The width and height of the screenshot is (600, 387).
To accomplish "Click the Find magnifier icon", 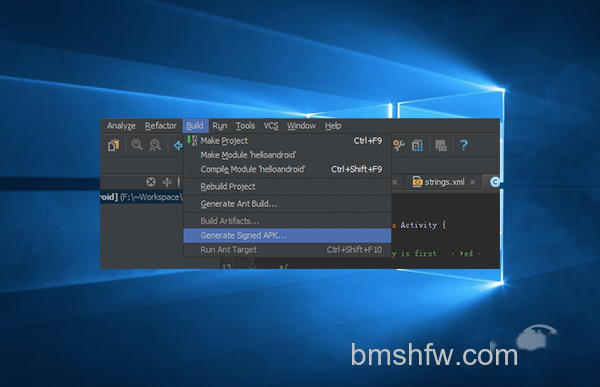I will tap(137, 145).
